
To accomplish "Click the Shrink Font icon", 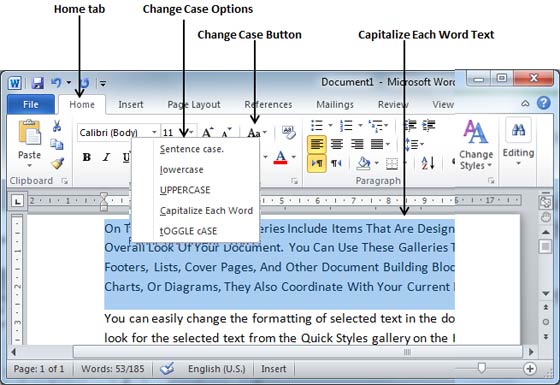I will 226,132.
